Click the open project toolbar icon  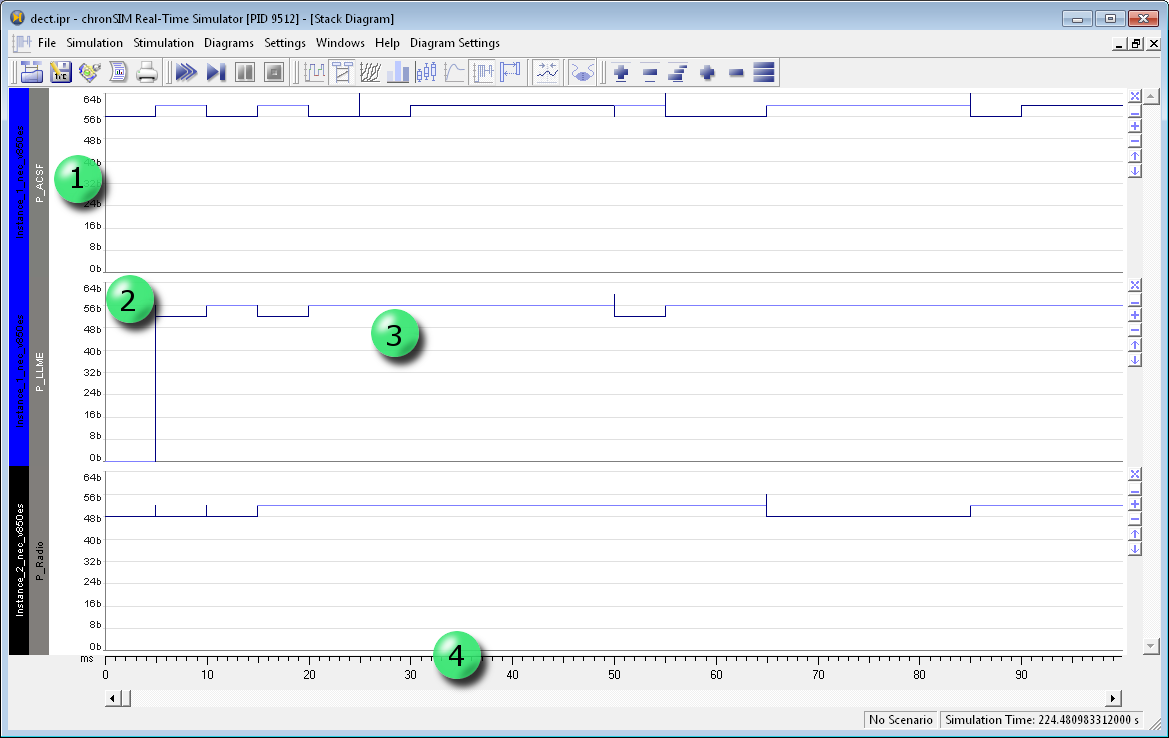coord(31,72)
